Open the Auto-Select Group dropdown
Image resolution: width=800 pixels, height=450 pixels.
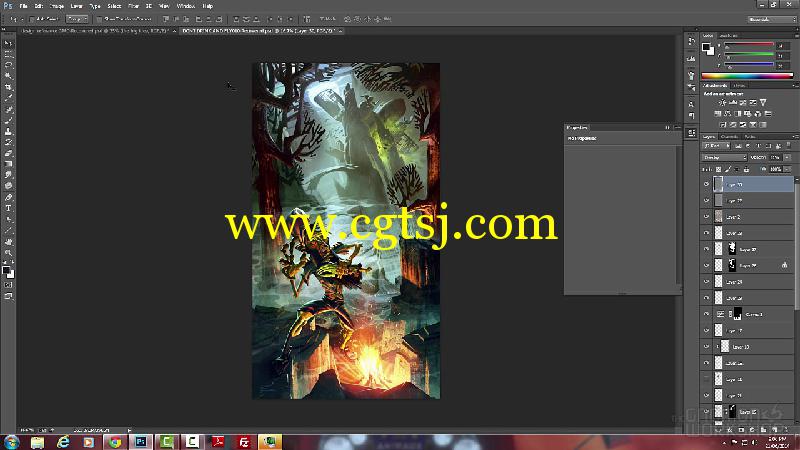(77, 19)
